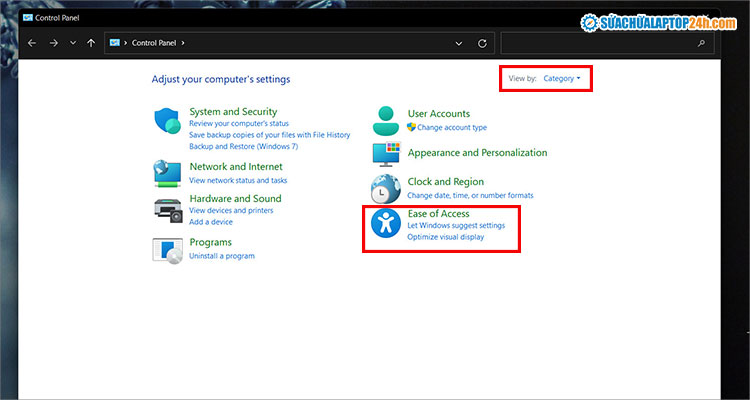Click the refresh button in address bar
750x400 pixels.
[483, 43]
